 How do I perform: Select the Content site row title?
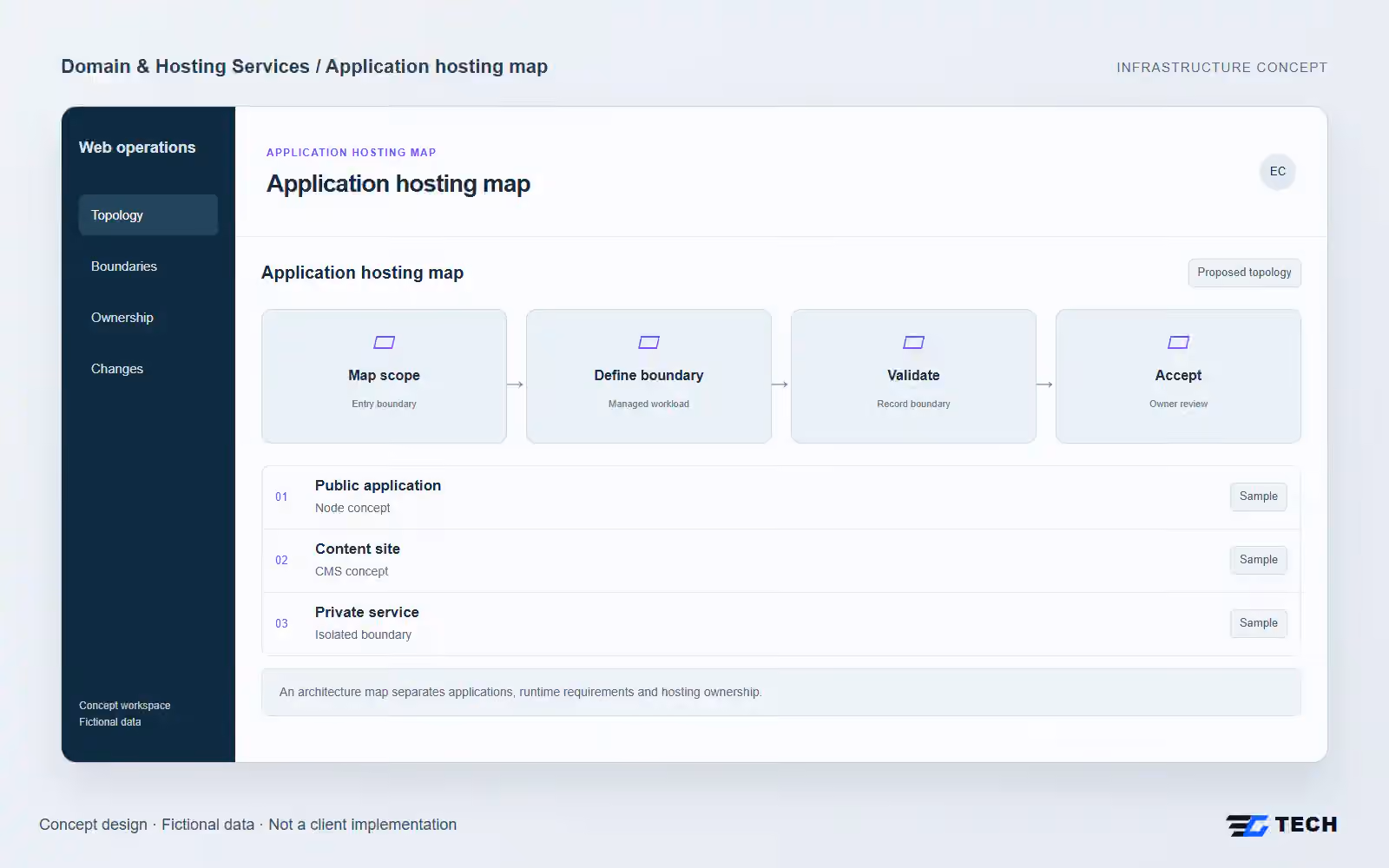point(358,549)
